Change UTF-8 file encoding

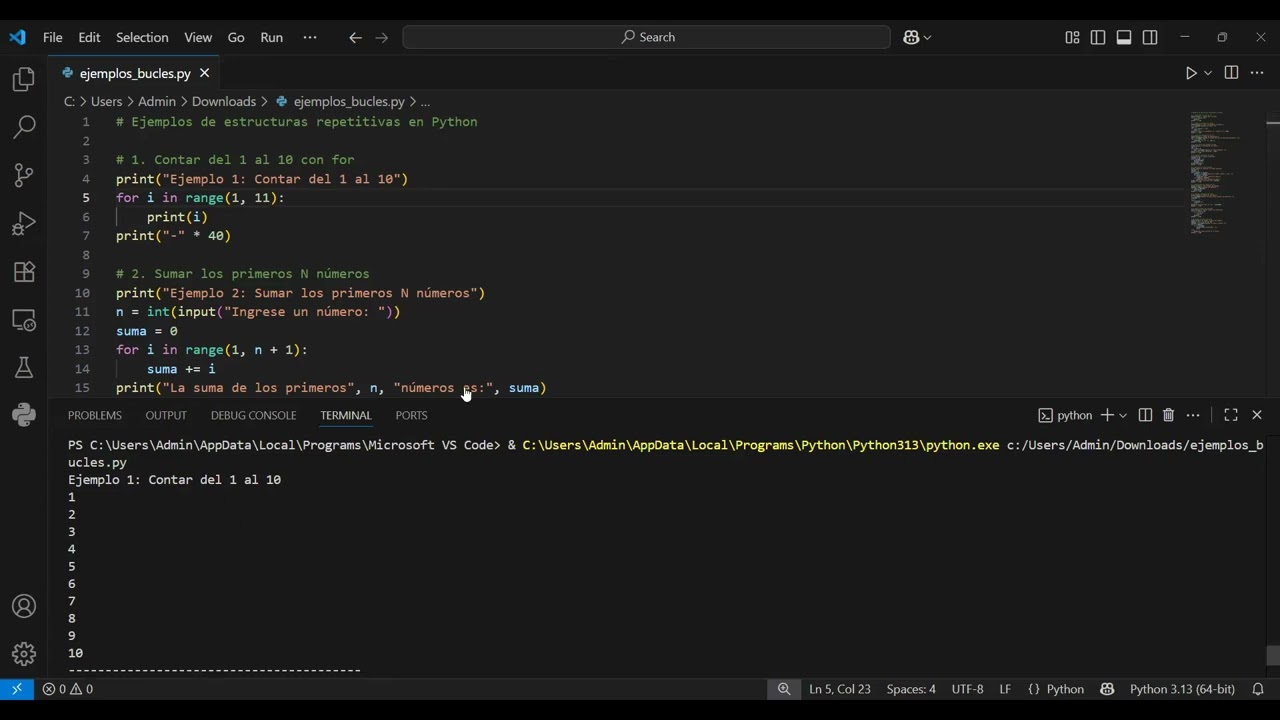tap(968, 689)
